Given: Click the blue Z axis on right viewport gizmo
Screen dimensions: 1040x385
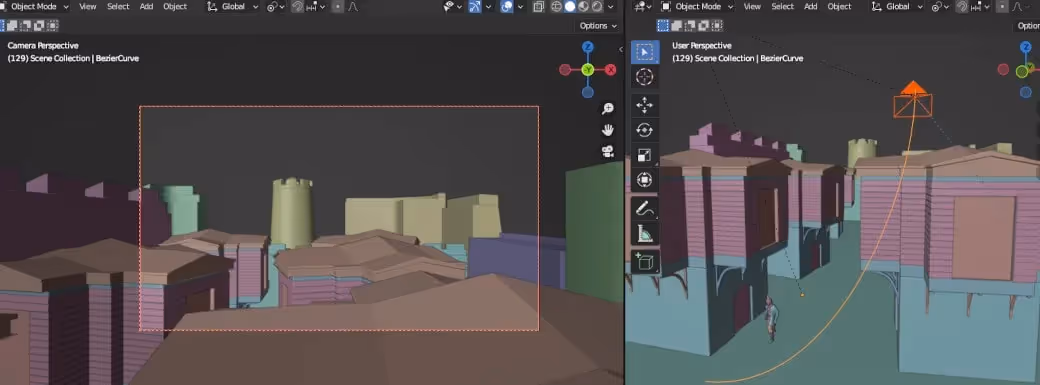Looking at the screenshot, I should pyautogui.click(x=1025, y=47).
